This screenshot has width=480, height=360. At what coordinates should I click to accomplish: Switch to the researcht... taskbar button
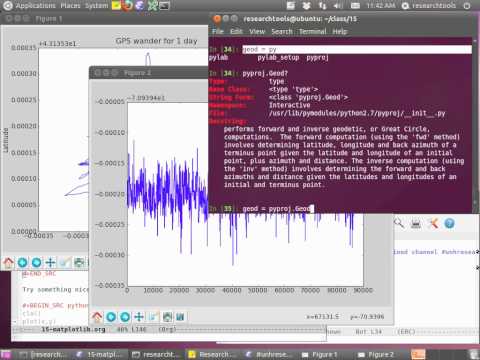tap(156, 354)
